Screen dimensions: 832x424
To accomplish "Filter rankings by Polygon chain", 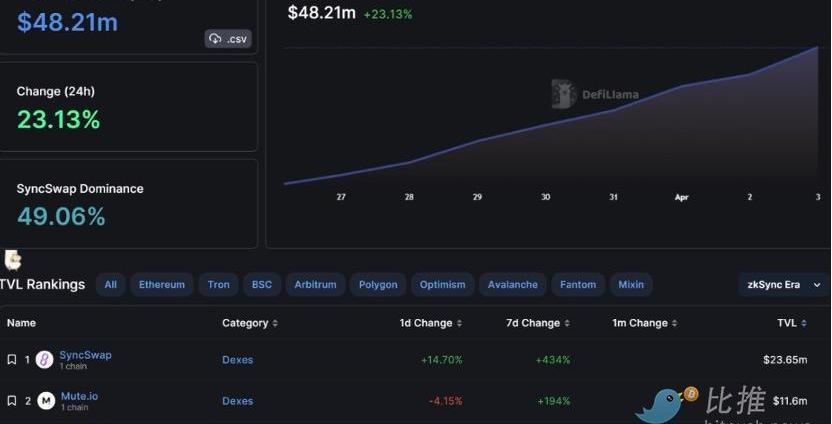I will (378, 285).
